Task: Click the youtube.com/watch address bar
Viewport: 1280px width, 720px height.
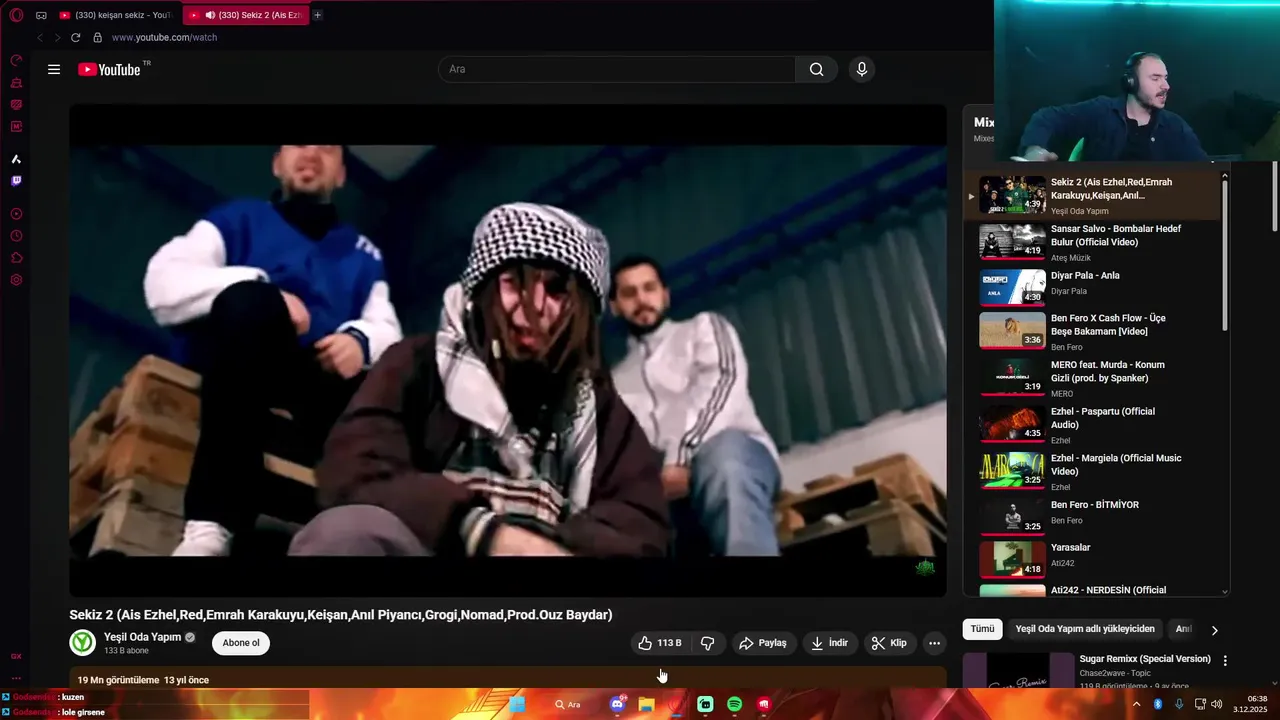Action: pyautogui.click(x=164, y=37)
